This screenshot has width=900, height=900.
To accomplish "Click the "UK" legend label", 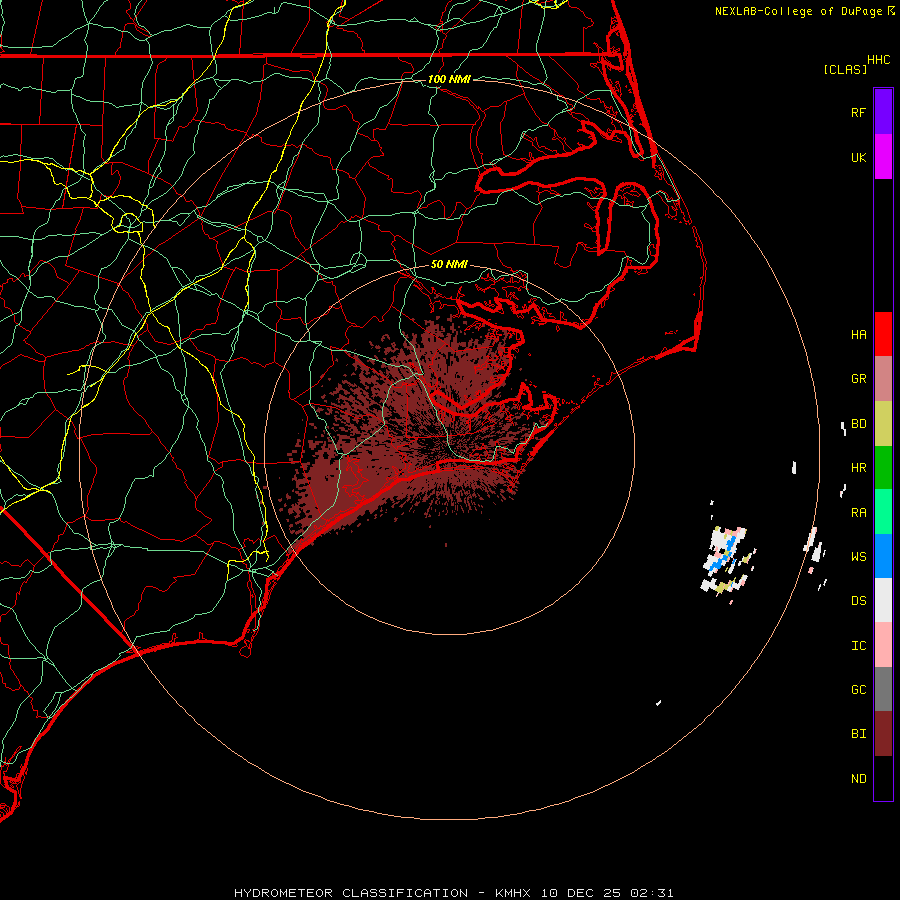I will pos(858,157).
